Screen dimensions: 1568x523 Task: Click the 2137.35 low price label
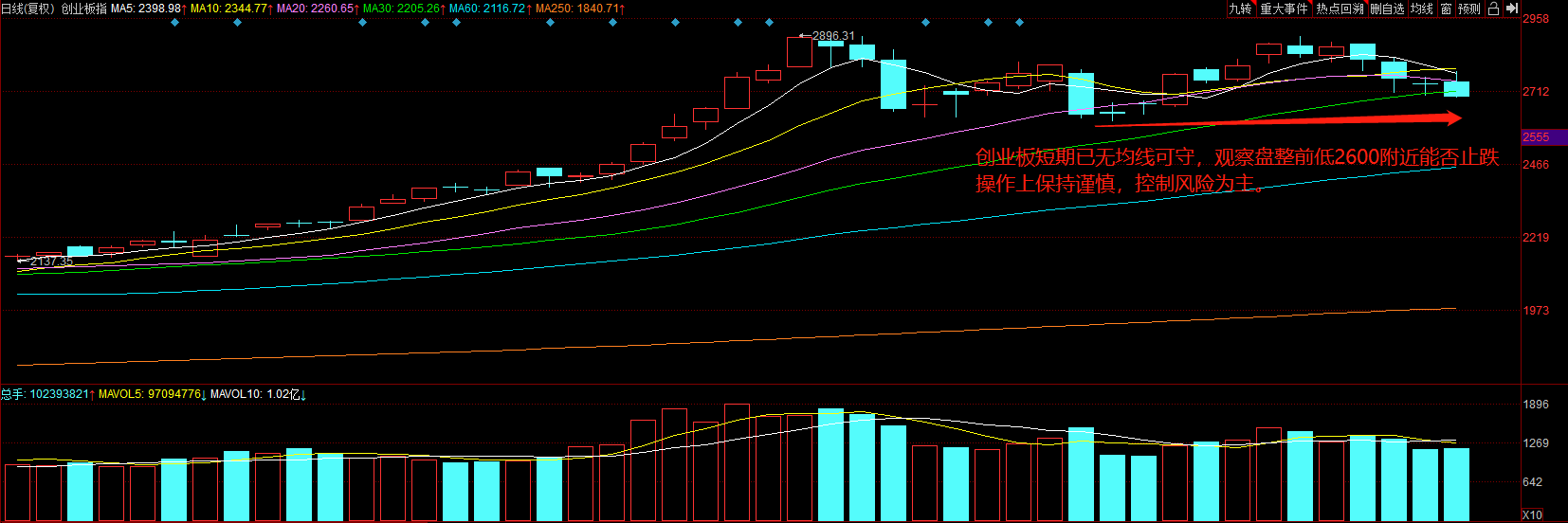[51, 261]
